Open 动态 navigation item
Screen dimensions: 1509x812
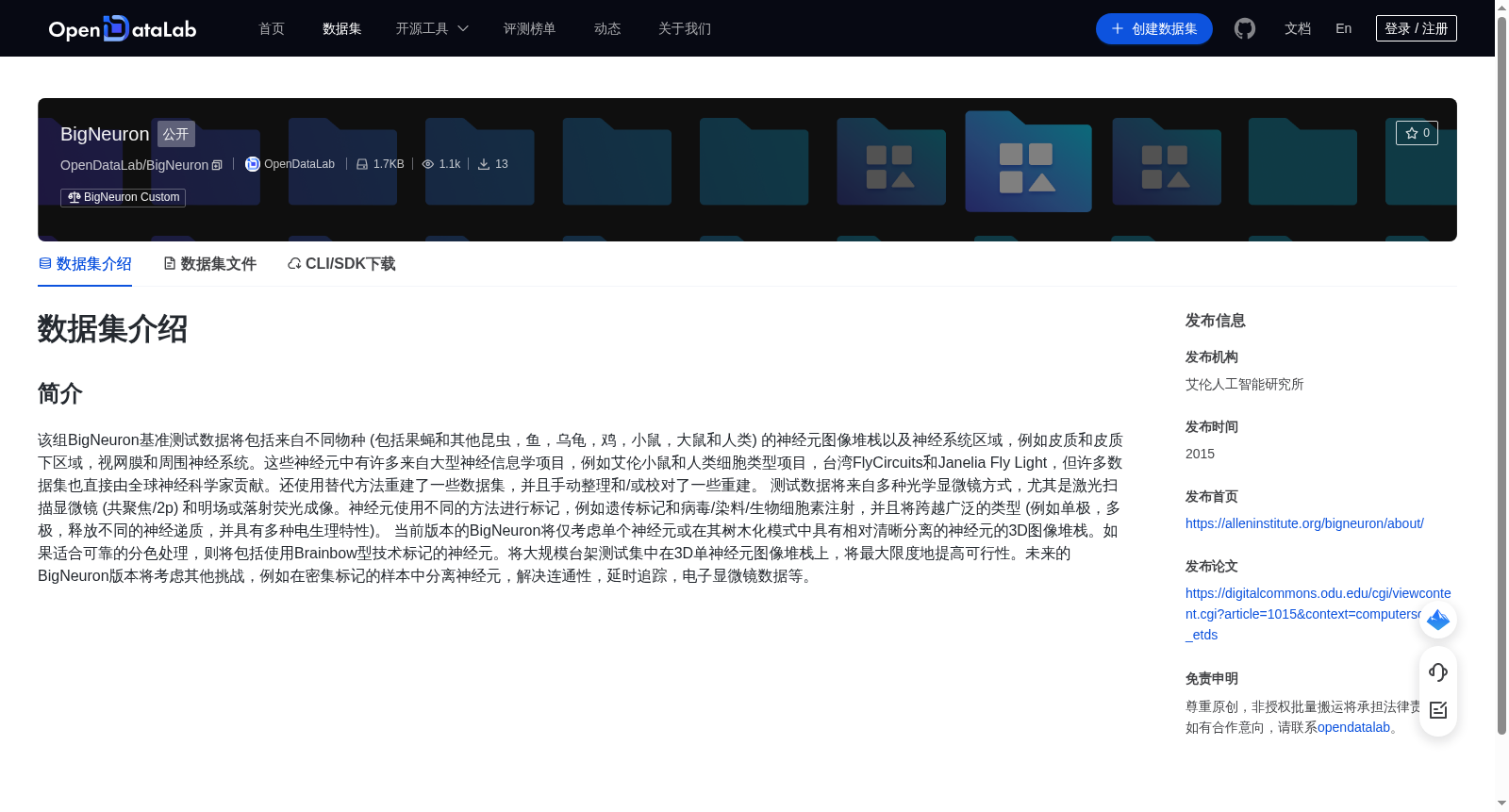(607, 28)
